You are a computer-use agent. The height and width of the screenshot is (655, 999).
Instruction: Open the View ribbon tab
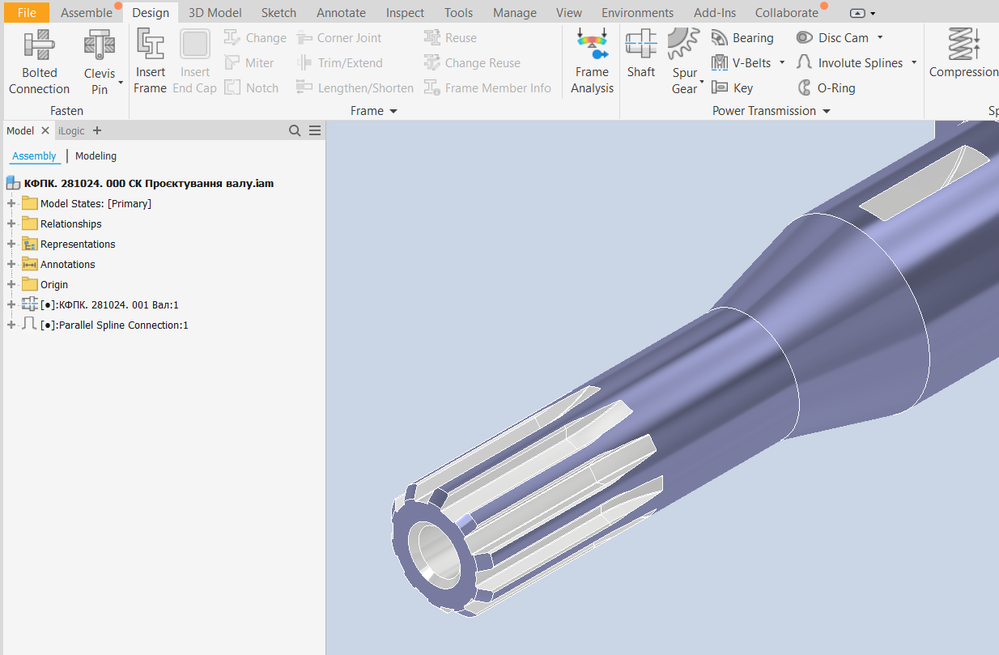coord(568,13)
